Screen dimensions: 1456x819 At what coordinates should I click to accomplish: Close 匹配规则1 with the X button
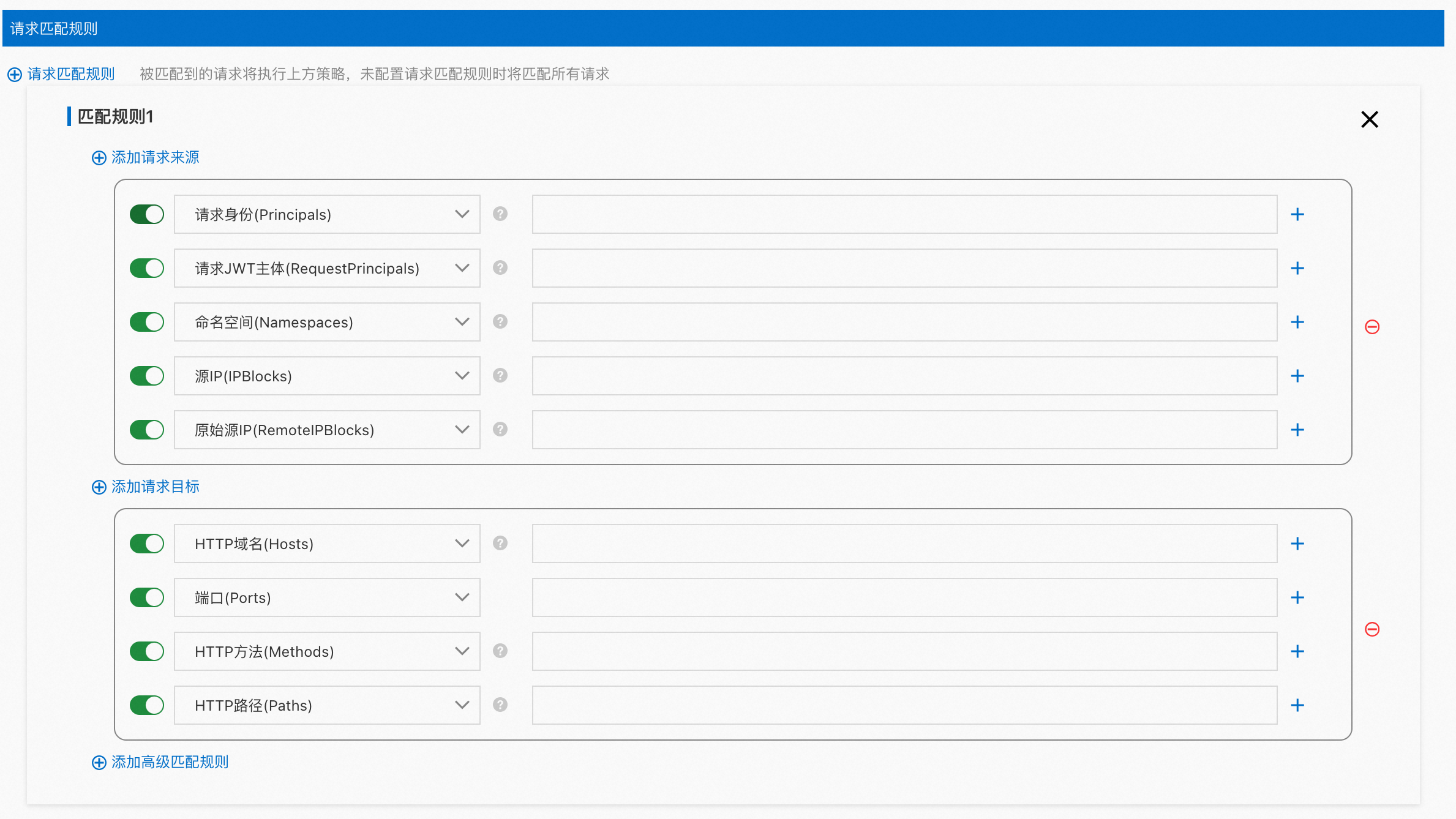1369,119
